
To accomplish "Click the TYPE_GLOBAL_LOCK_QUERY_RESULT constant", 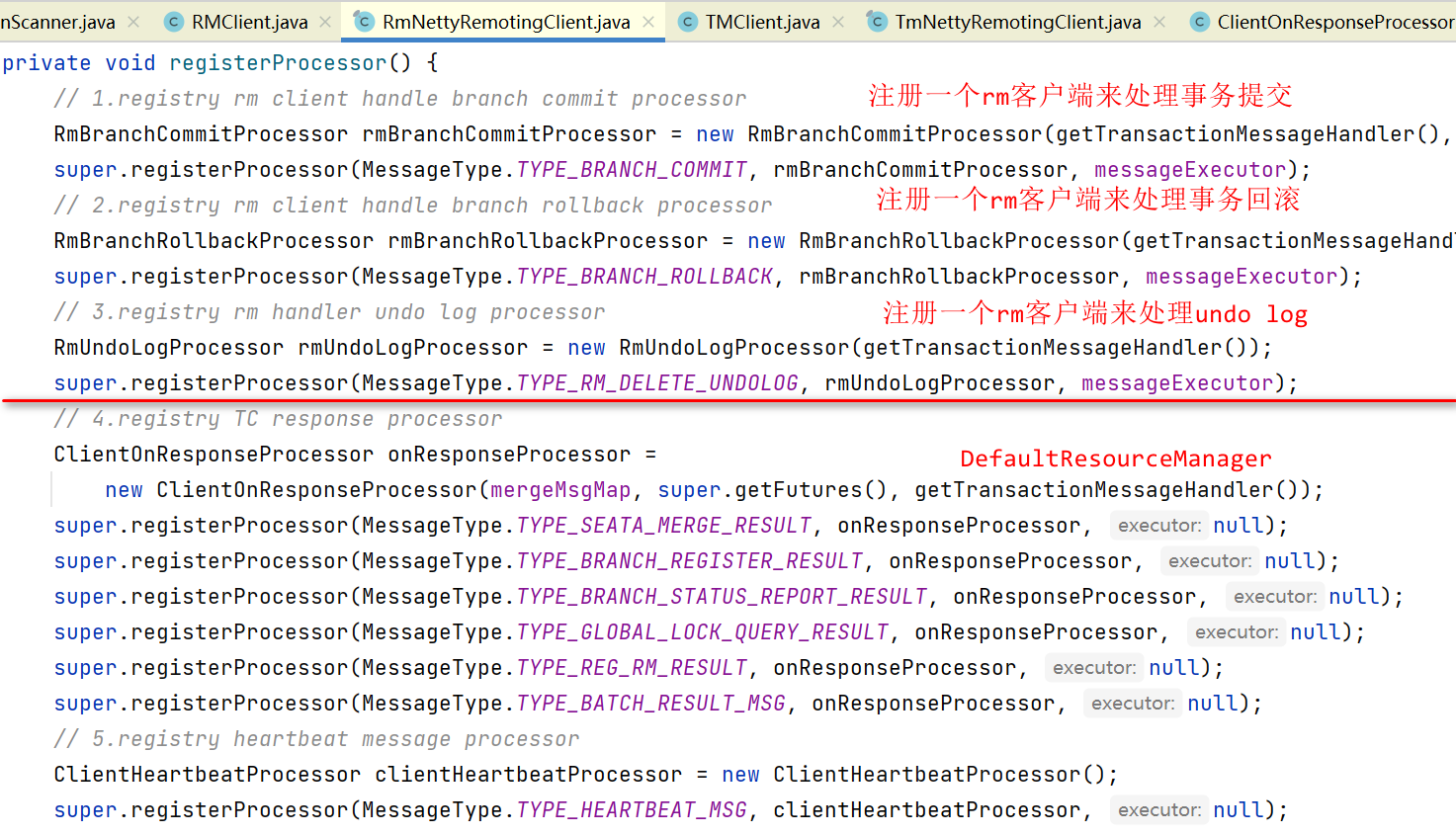I will click(703, 632).
